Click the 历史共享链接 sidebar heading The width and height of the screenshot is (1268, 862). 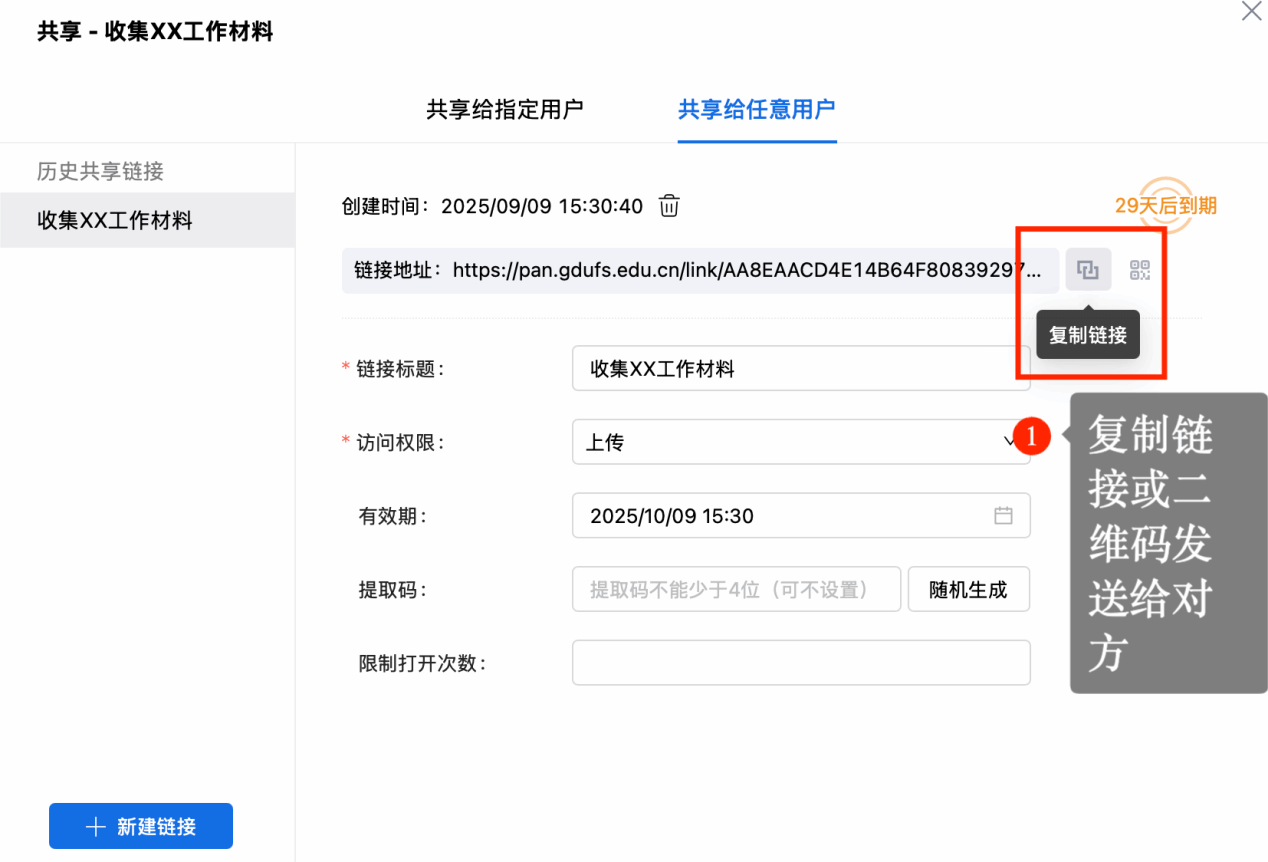(x=100, y=171)
